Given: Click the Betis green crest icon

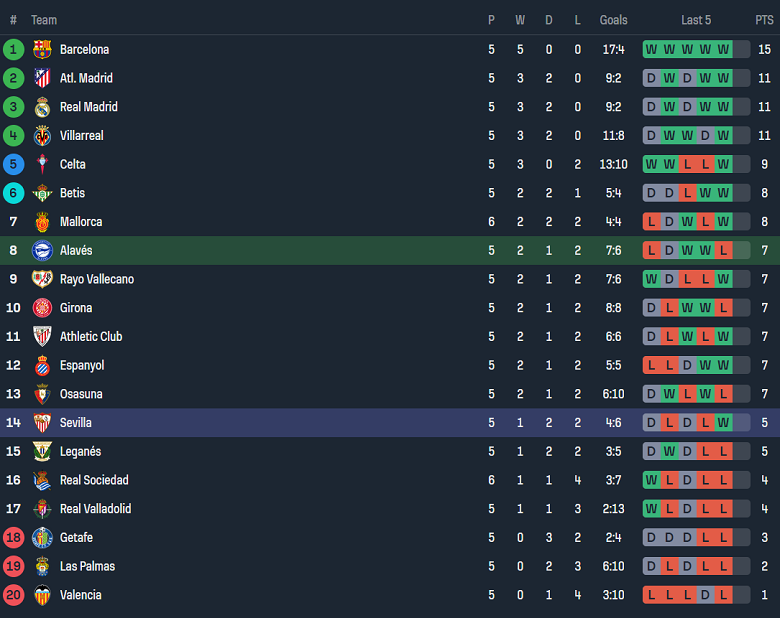Looking at the screenshot, I should coord(42,193).
